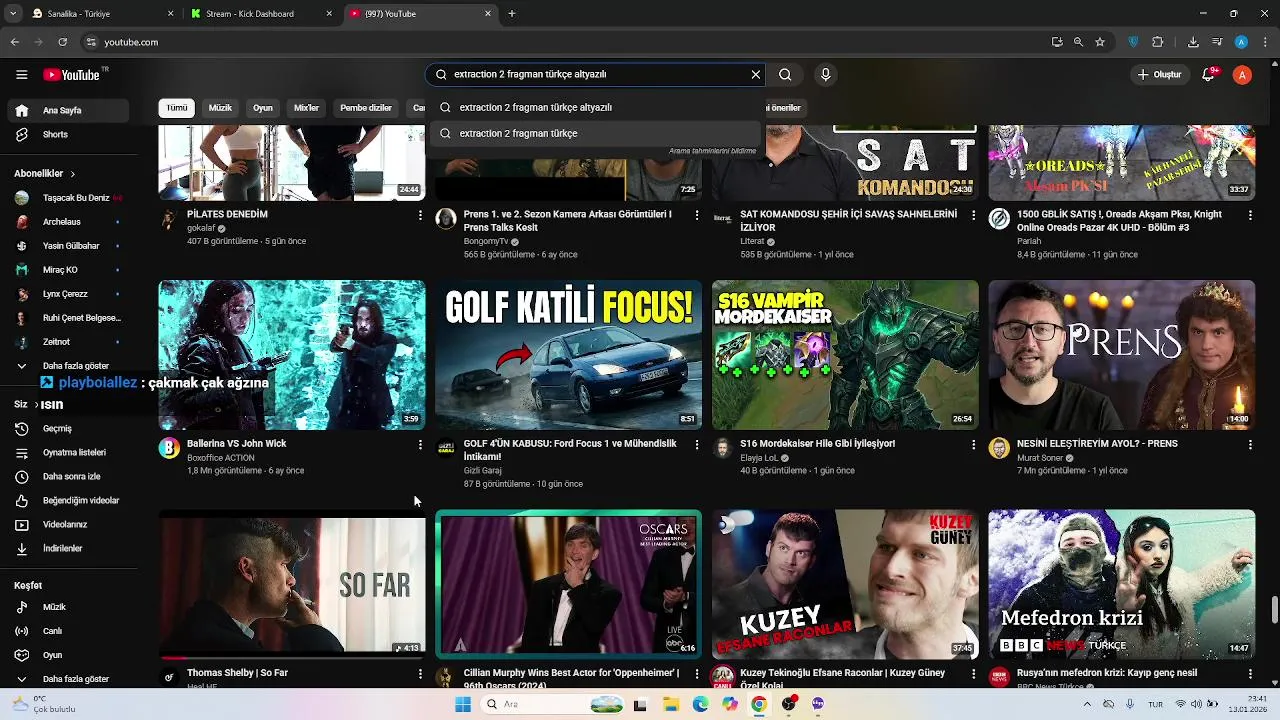Select suggestion extraction 2 fragman türkçe
The image size is (1280, 720).
pyautogui.click(x=595, y=133)
